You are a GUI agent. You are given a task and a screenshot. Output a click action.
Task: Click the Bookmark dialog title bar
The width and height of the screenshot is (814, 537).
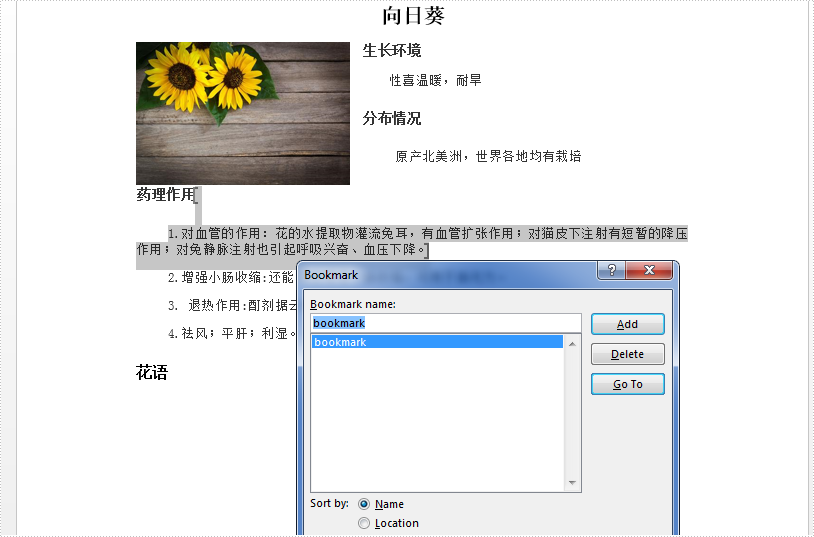[x=450, y=274]
